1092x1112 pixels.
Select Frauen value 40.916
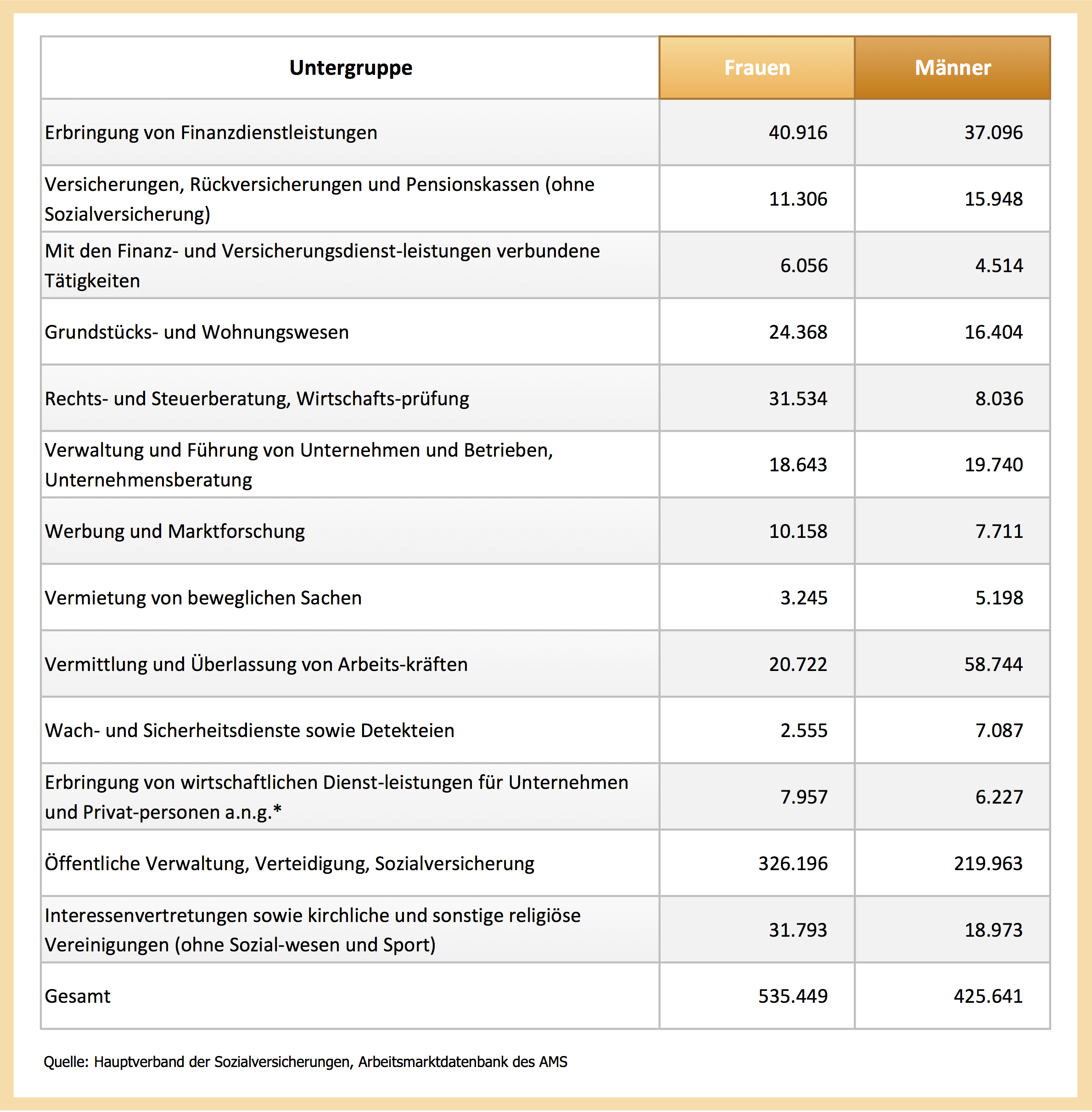(798, 133)
